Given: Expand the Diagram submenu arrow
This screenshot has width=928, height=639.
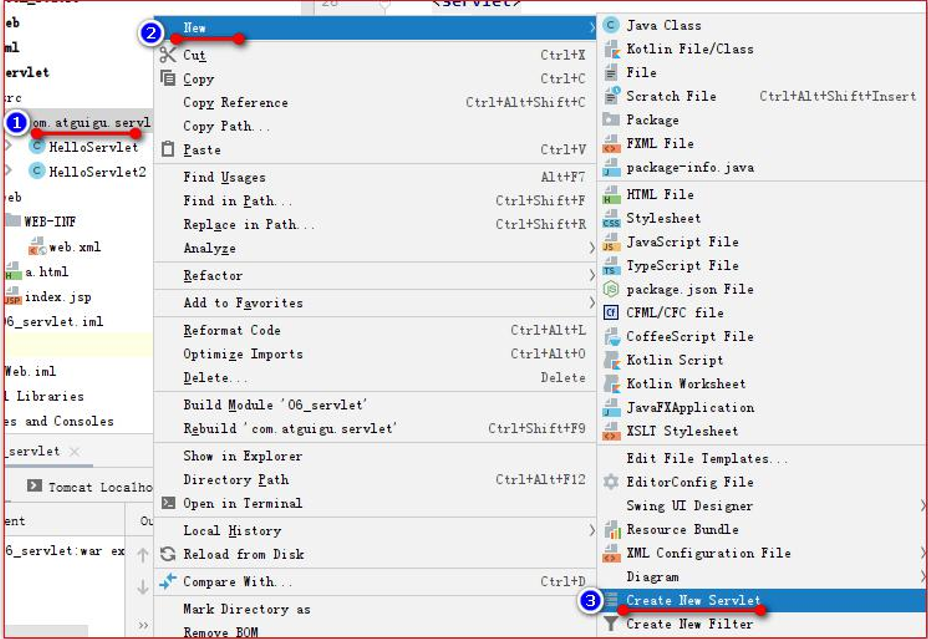Looking at the screenshot, I should click(x=922, y=576).
